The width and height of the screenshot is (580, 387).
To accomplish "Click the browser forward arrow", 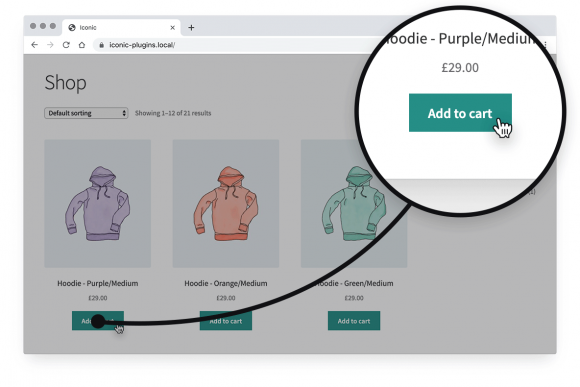I will (50, 45).
